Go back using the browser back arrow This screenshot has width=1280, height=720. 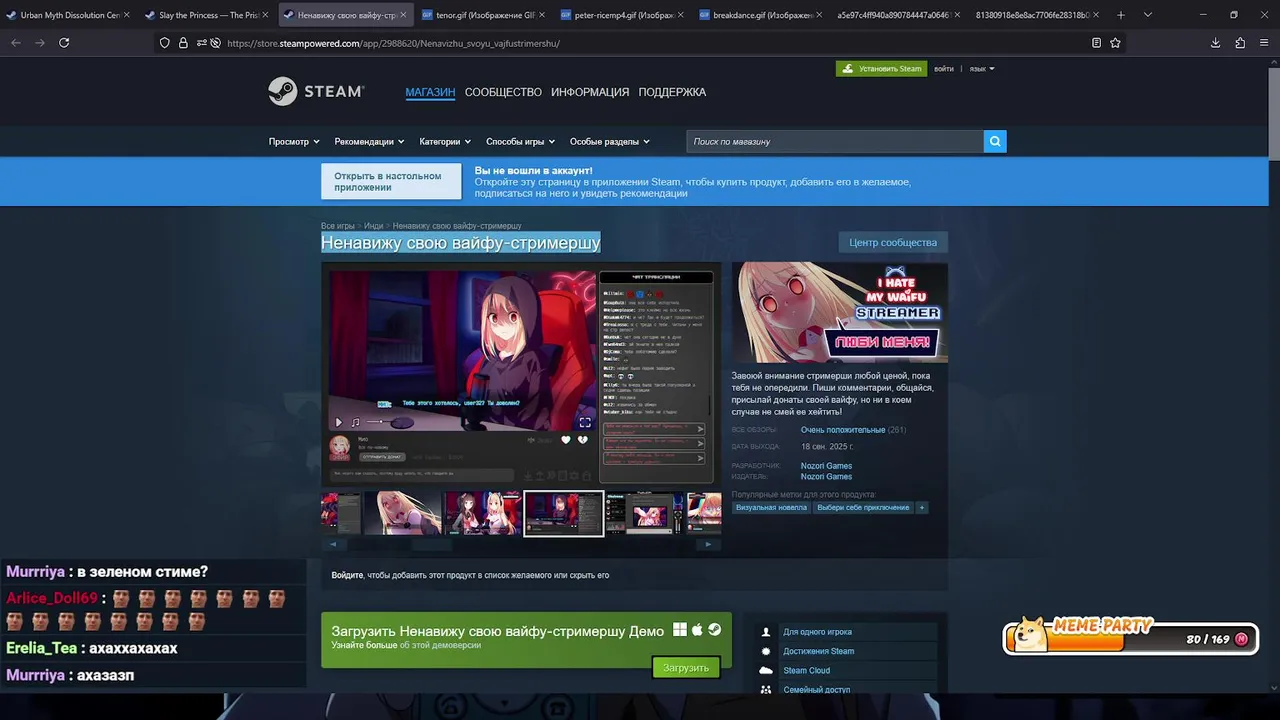(16, 43)
